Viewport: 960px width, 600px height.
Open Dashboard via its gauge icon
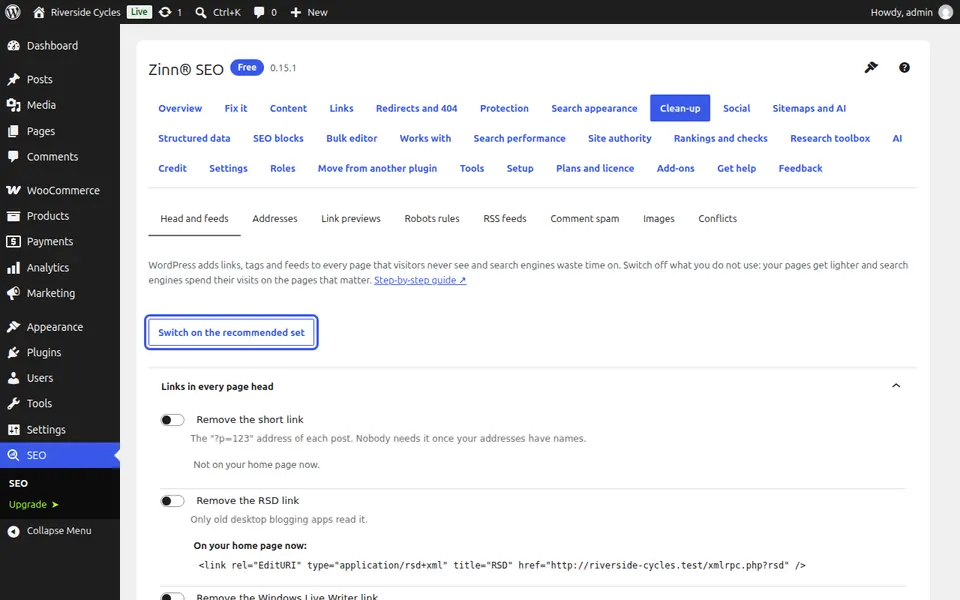click(x=13, y=46)
